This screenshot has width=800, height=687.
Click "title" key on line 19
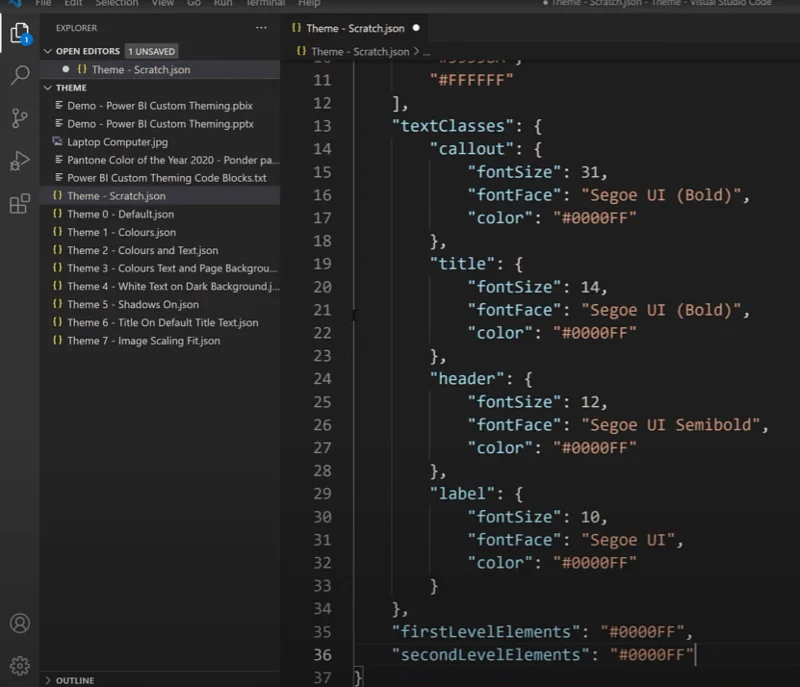[x=462, y=264]
